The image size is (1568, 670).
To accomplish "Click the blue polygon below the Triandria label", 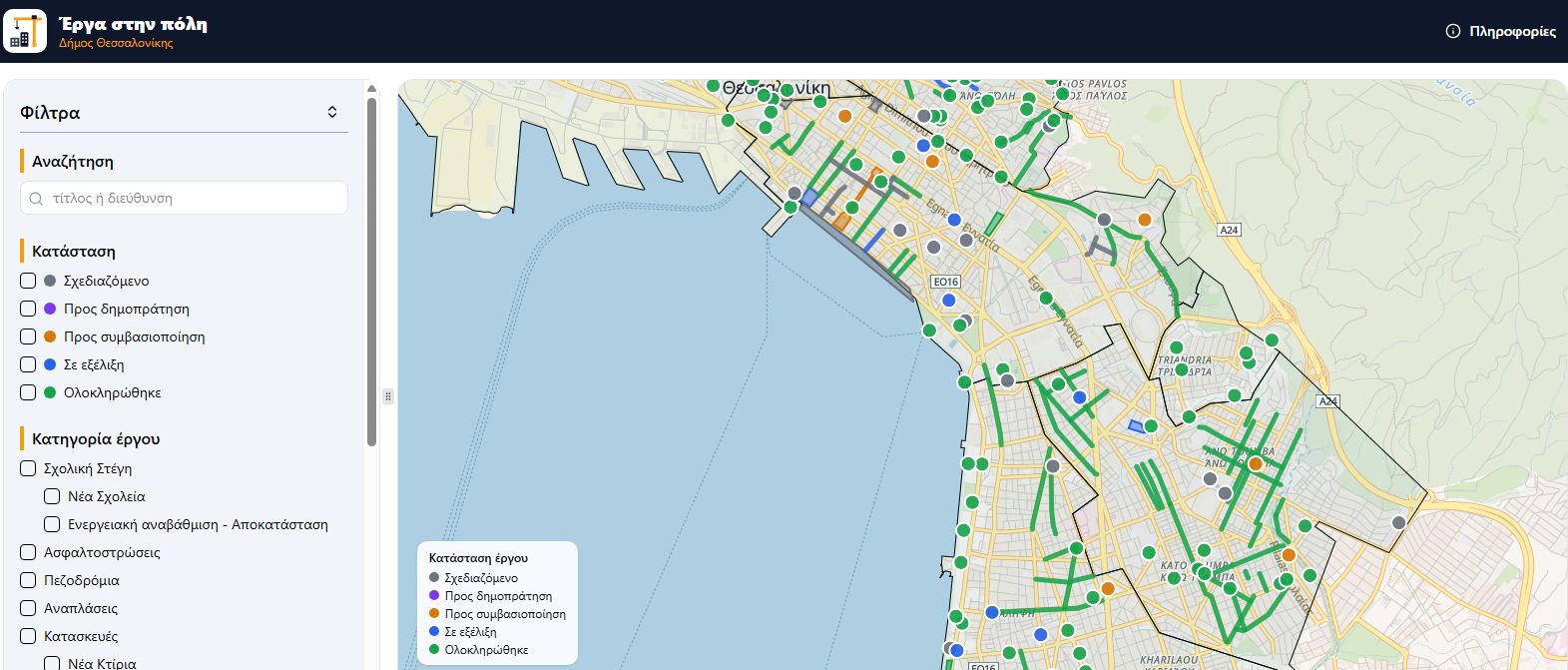I will coord(1136,426).
